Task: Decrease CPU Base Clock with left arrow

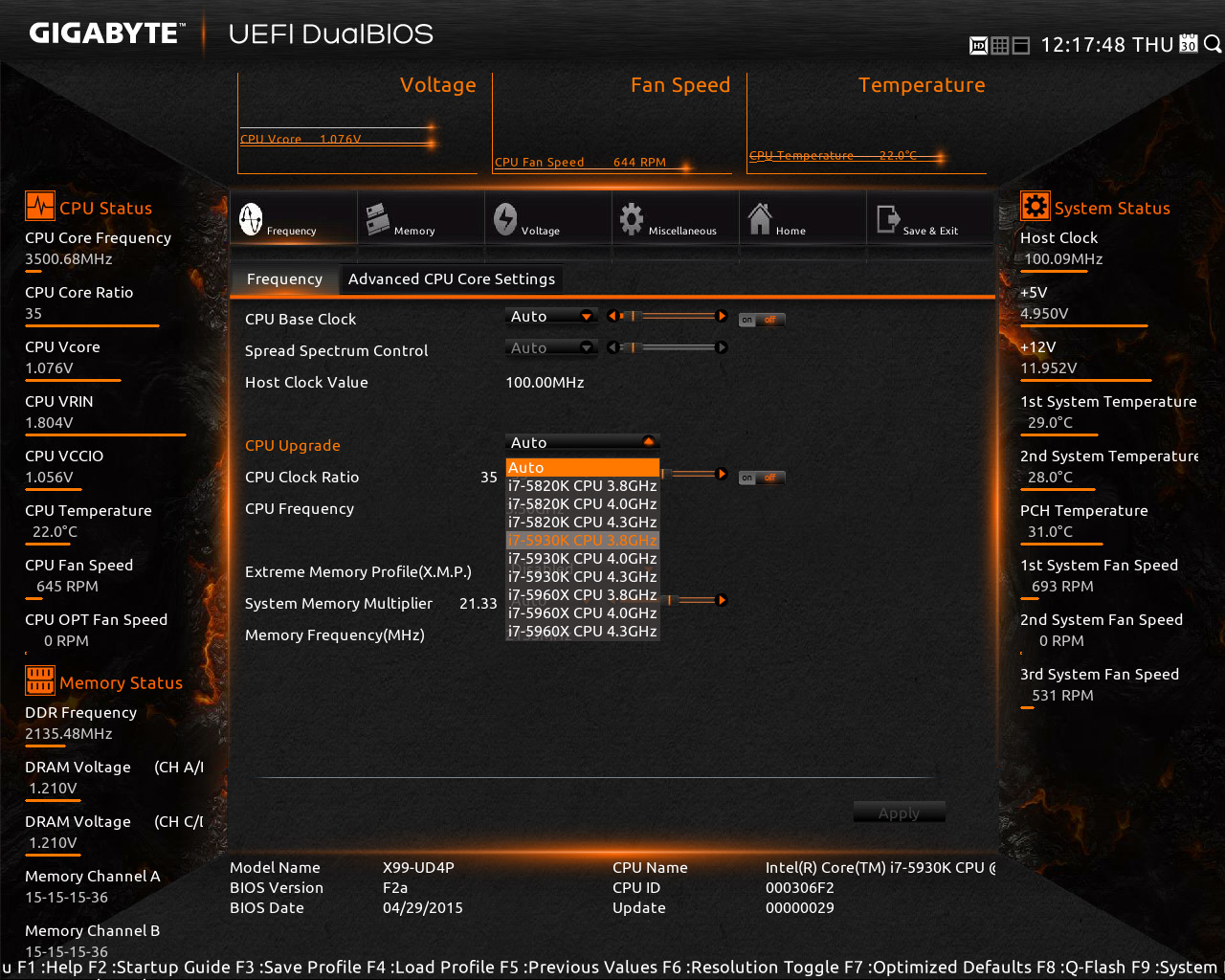Action: (612, 316)
